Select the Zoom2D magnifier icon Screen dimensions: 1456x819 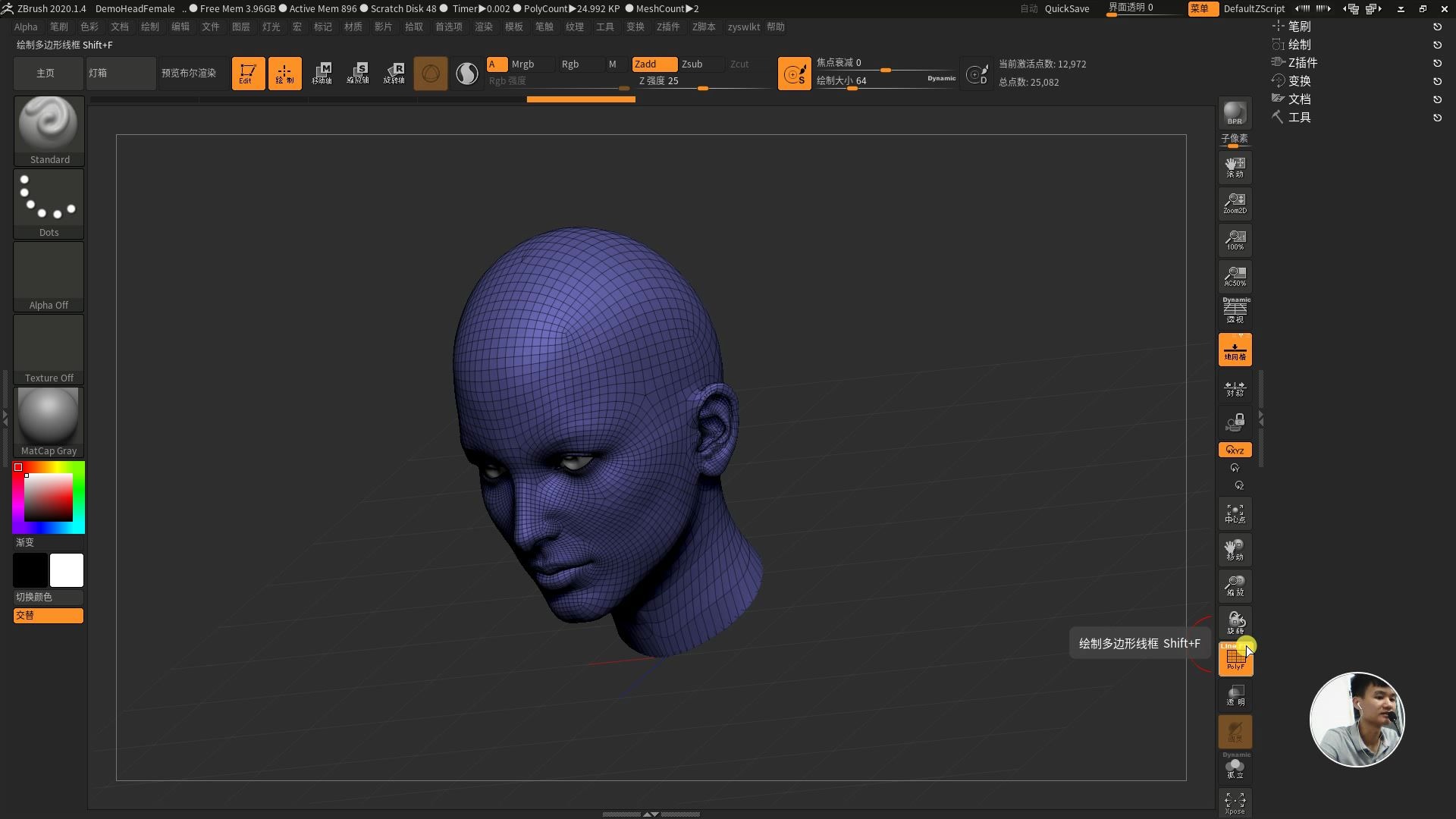point(1235,203)
